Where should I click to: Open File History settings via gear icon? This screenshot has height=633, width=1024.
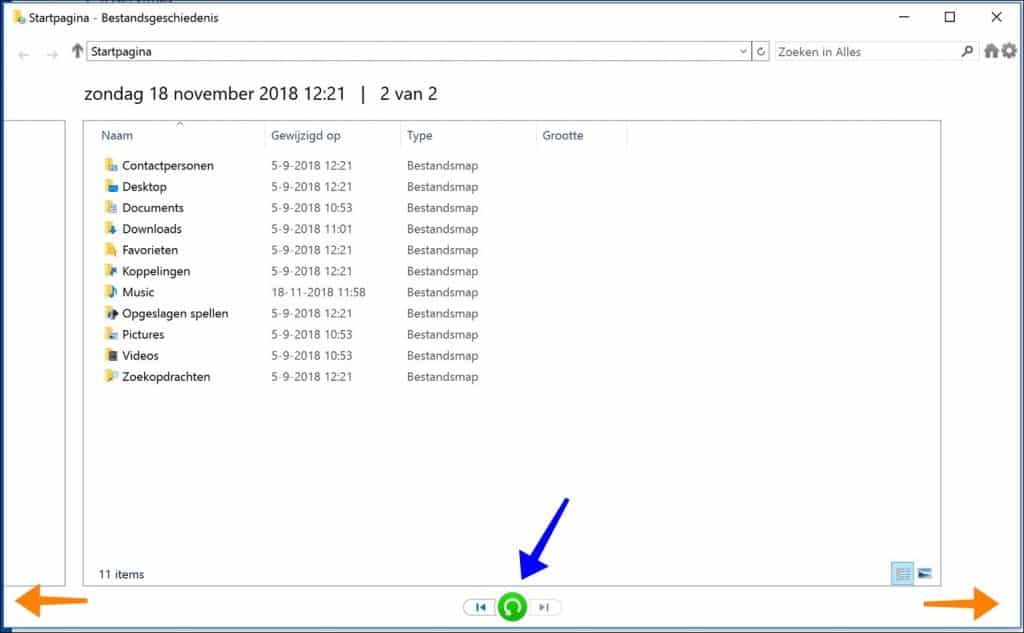pyautogui.click(x=1008, y=51)
